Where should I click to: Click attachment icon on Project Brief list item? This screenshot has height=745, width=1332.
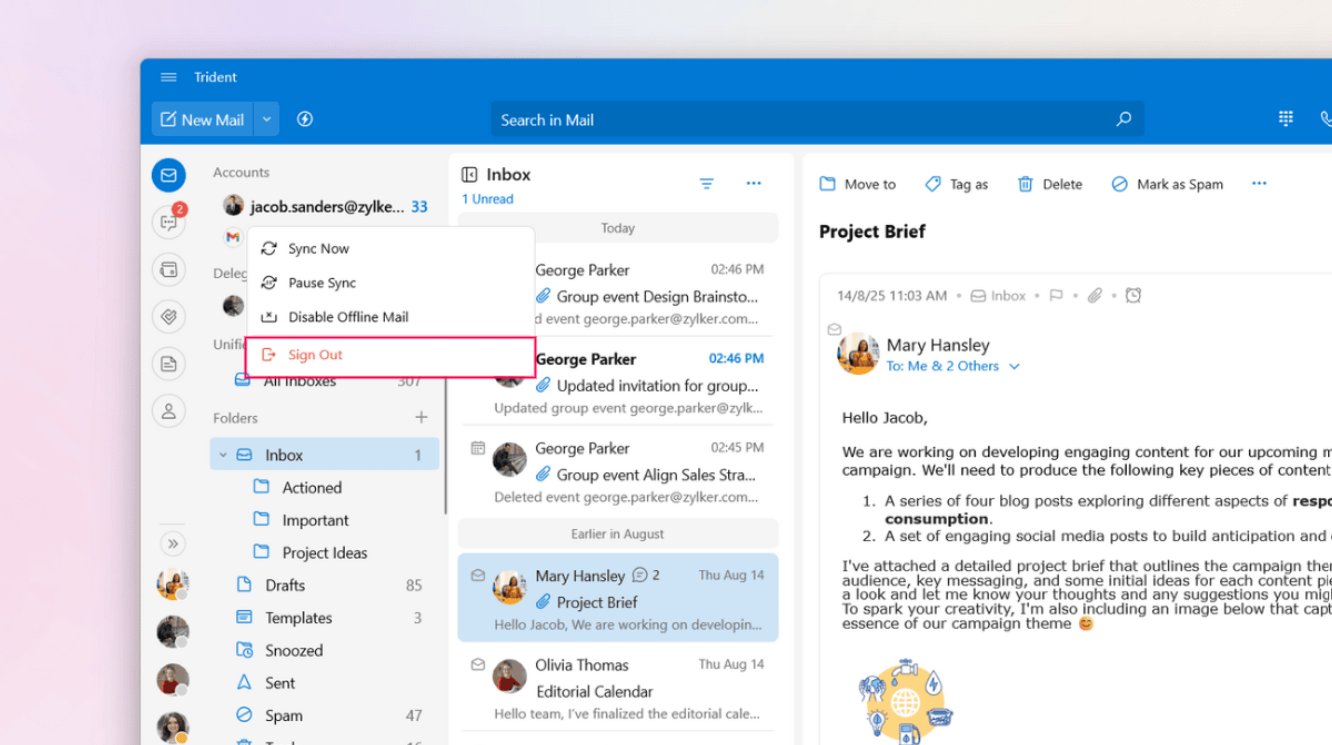pos(543,602)
